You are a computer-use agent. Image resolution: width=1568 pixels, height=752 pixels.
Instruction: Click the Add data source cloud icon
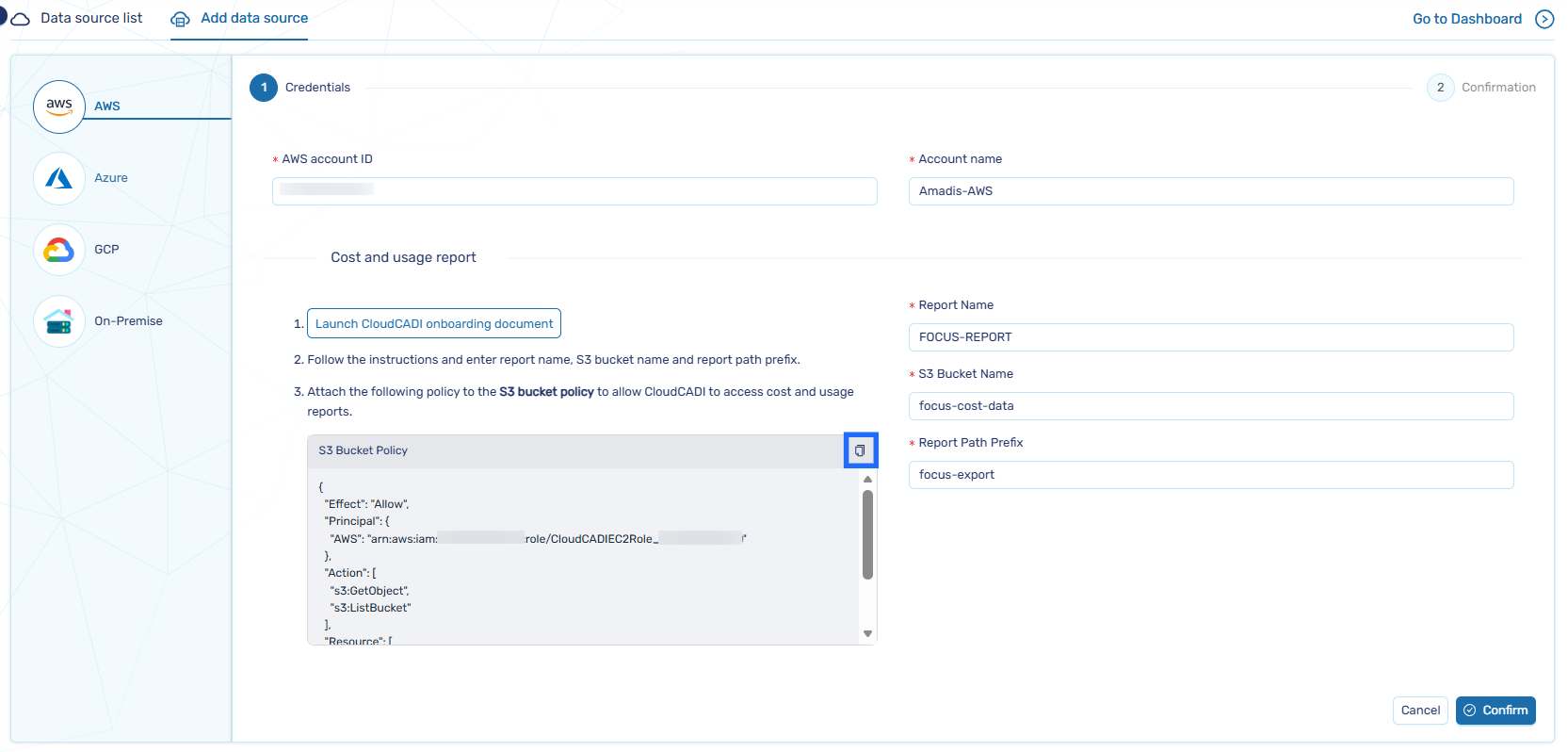pyautogui.click(x=180, y=19)
